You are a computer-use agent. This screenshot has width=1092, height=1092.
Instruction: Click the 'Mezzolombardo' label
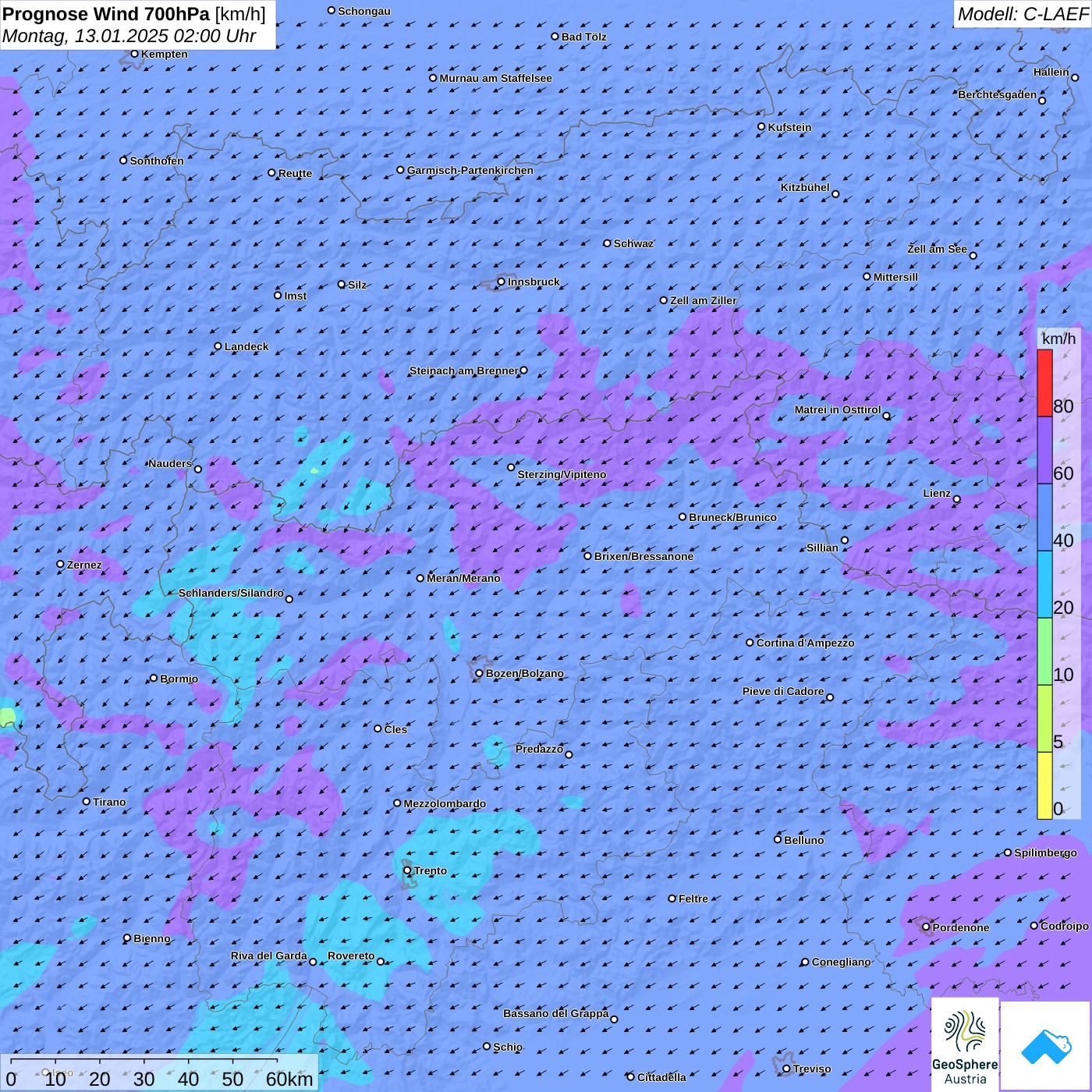(x=445, y=803)
